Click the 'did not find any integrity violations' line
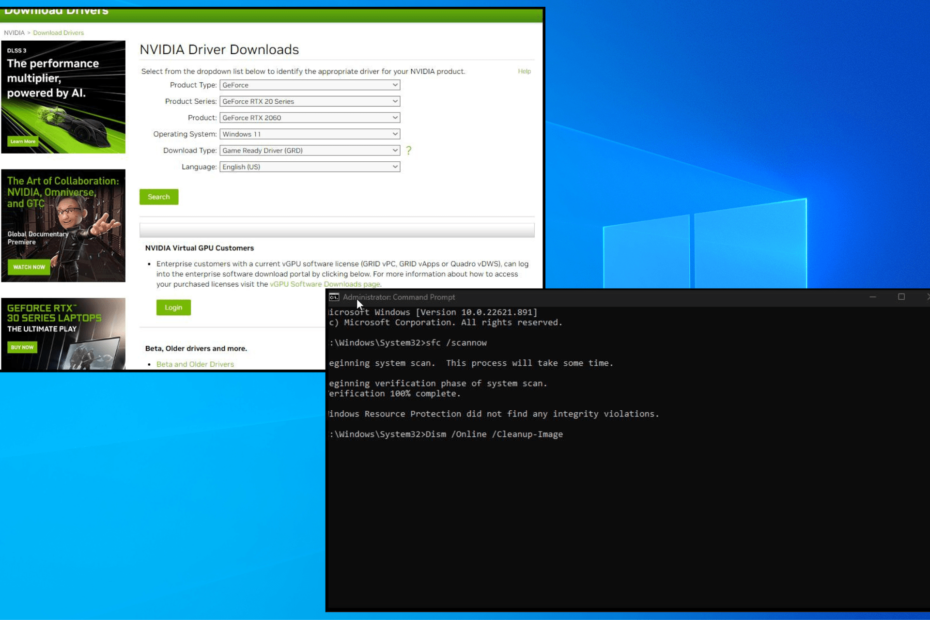Image resolution: width=930 pixels, height=620 pixels. (x=493, y=414)
